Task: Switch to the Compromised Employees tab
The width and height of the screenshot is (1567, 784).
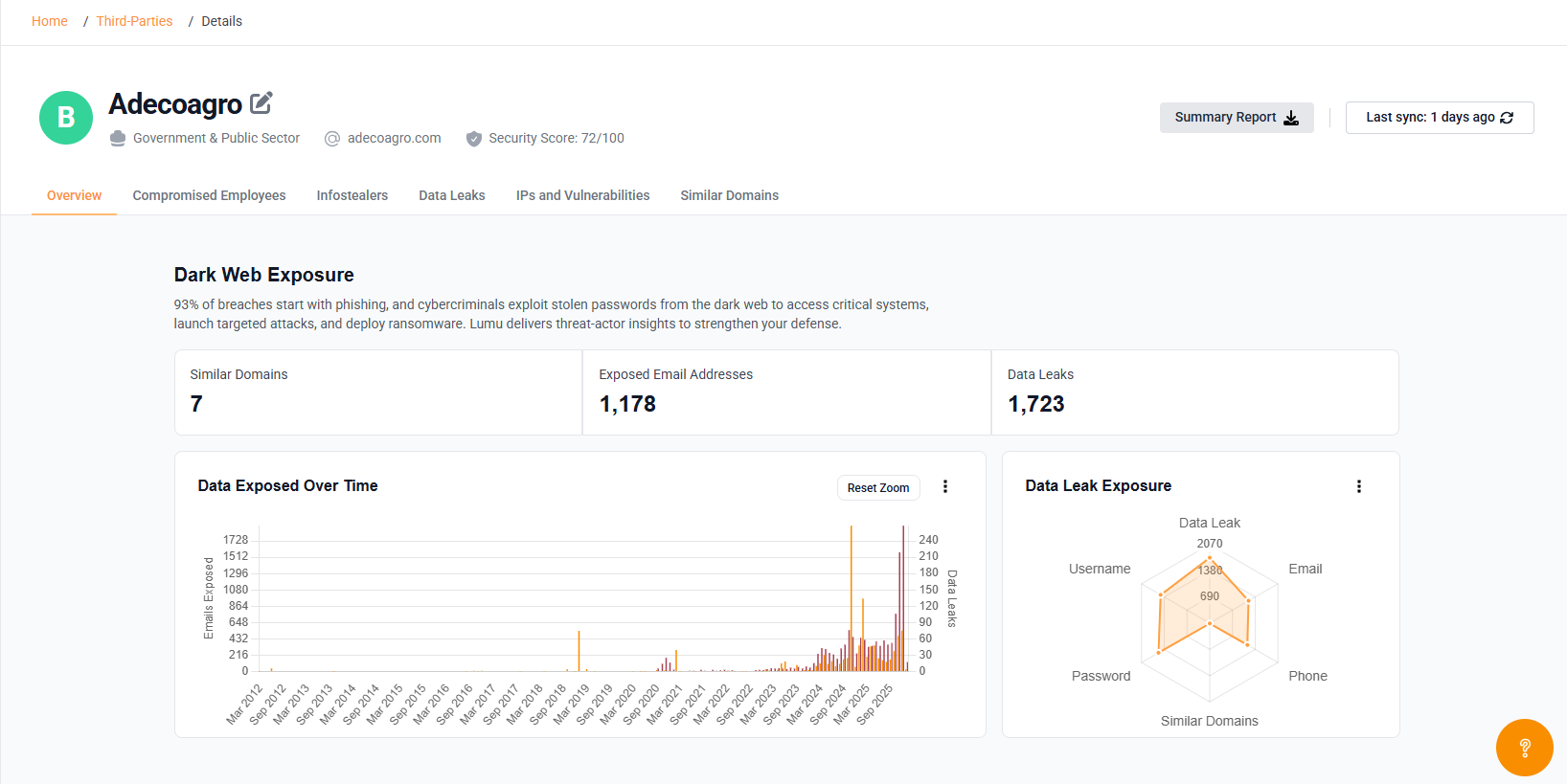Action: pyautogui.click(x=209, y=195)
